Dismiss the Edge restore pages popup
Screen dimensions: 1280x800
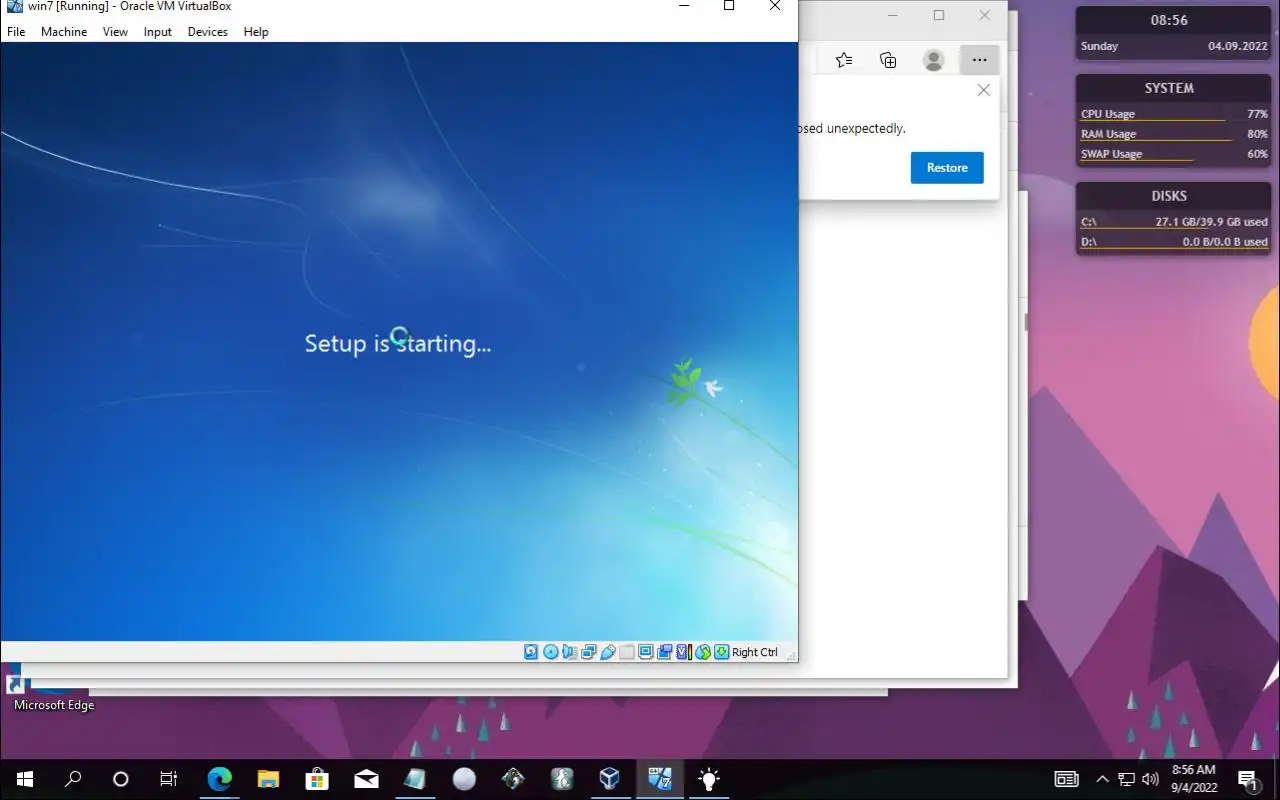coord(984,90)
